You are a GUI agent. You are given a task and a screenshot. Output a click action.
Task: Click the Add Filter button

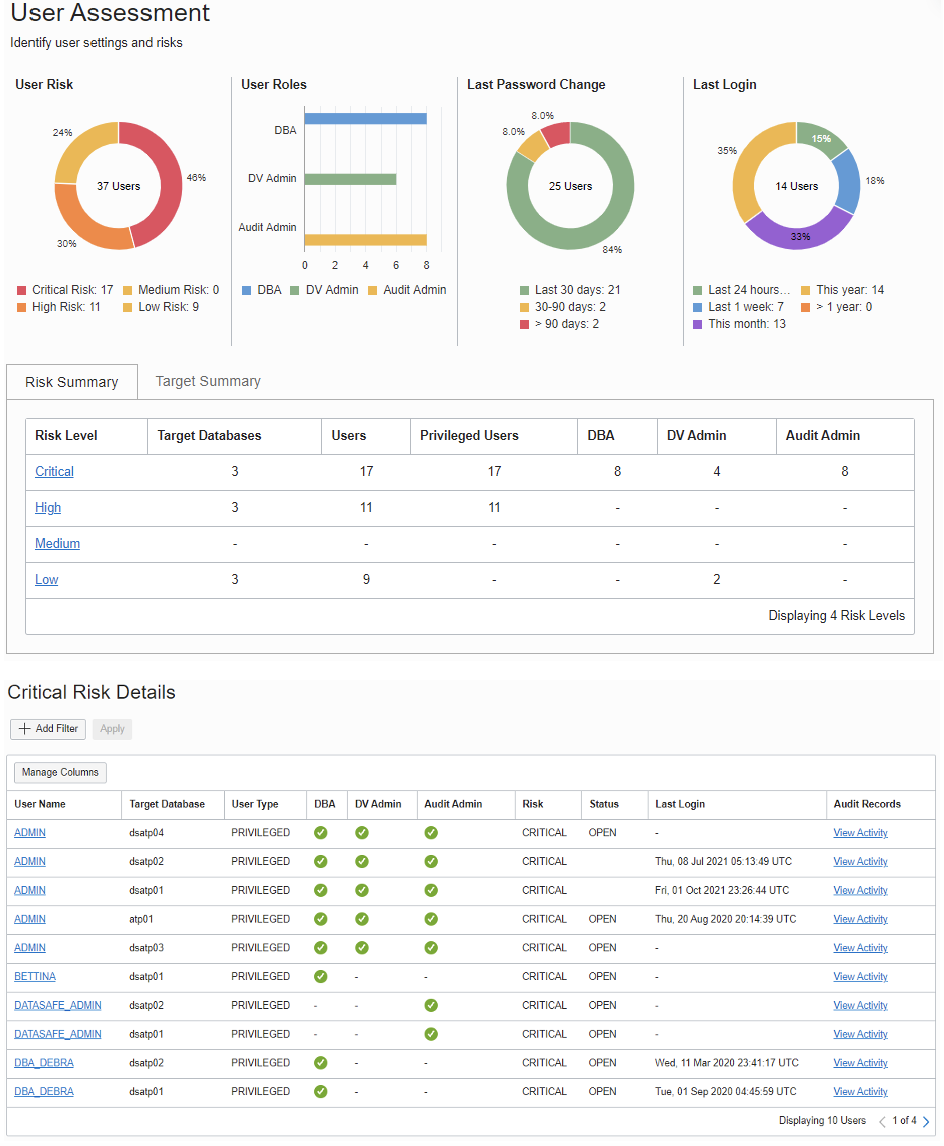[x=48, y=729]
